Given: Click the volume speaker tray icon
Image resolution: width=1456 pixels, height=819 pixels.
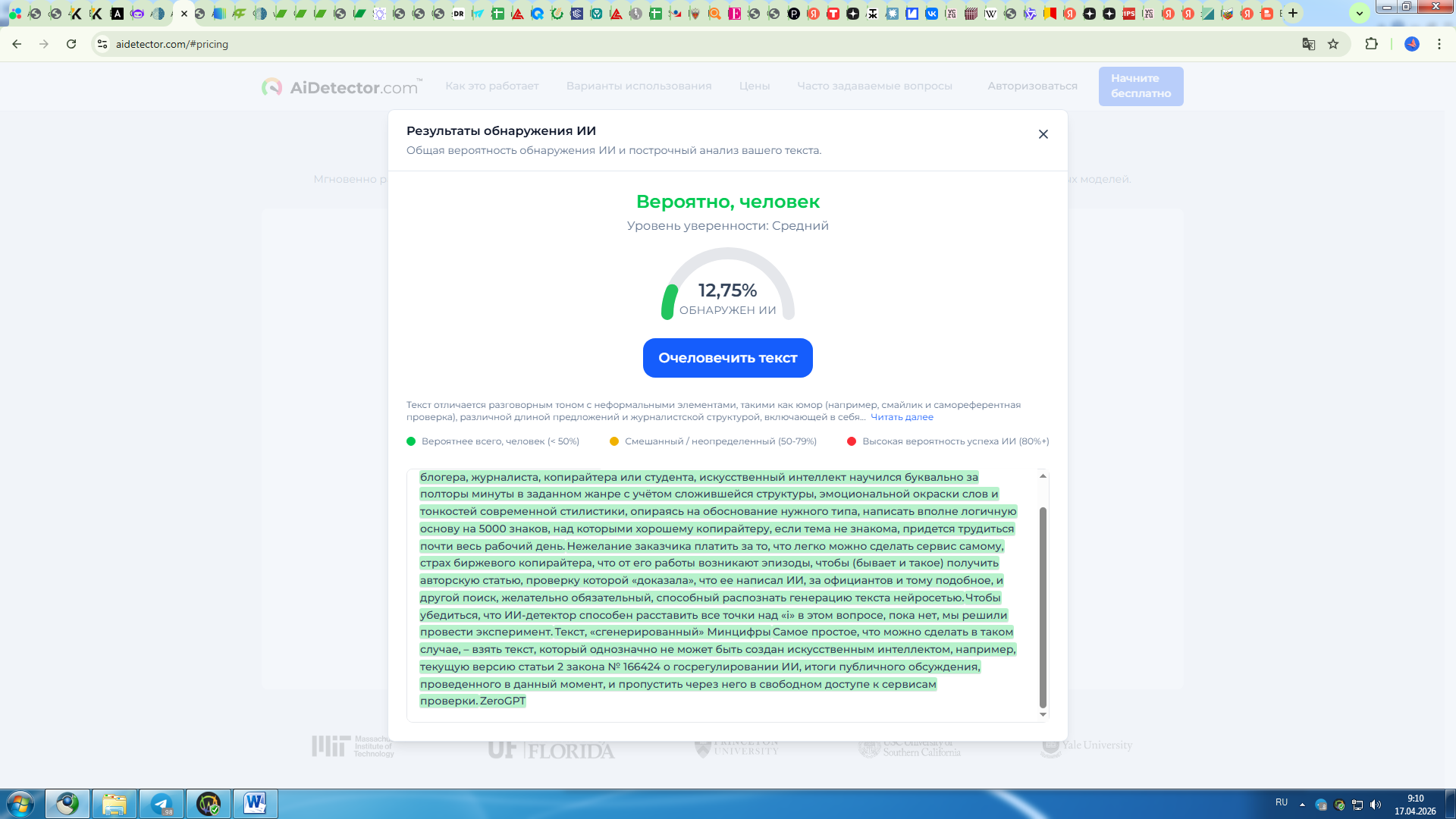Looking at the screenshot, I should click(1376, 805).
